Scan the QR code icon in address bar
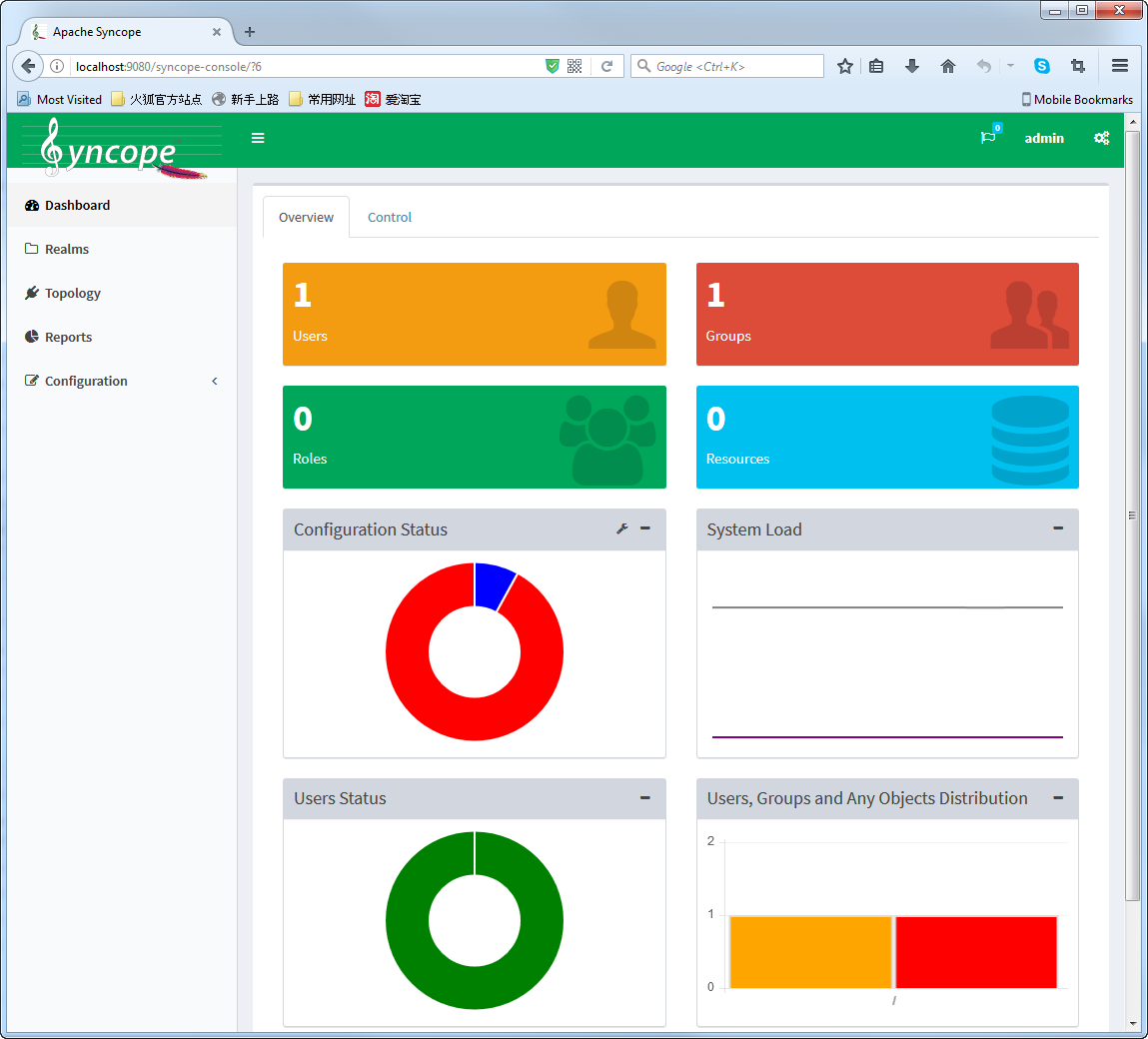 point(574,66)
